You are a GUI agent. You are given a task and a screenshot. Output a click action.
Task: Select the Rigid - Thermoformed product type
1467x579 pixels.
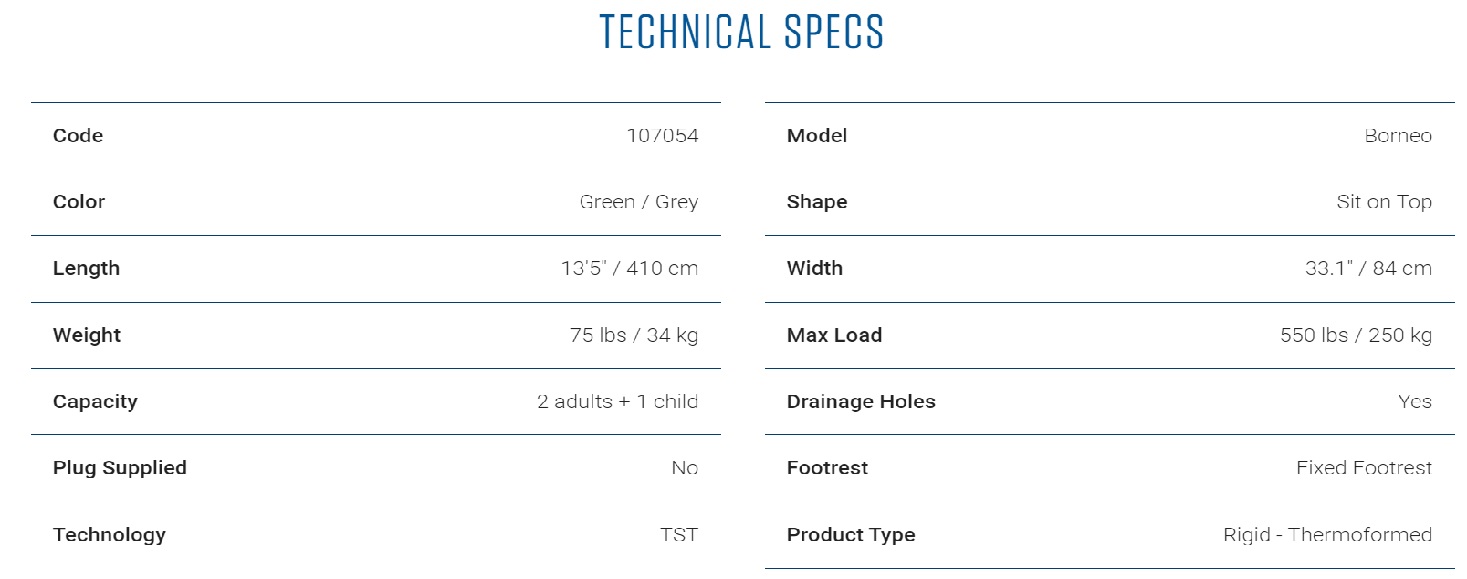pos(1327,535)
